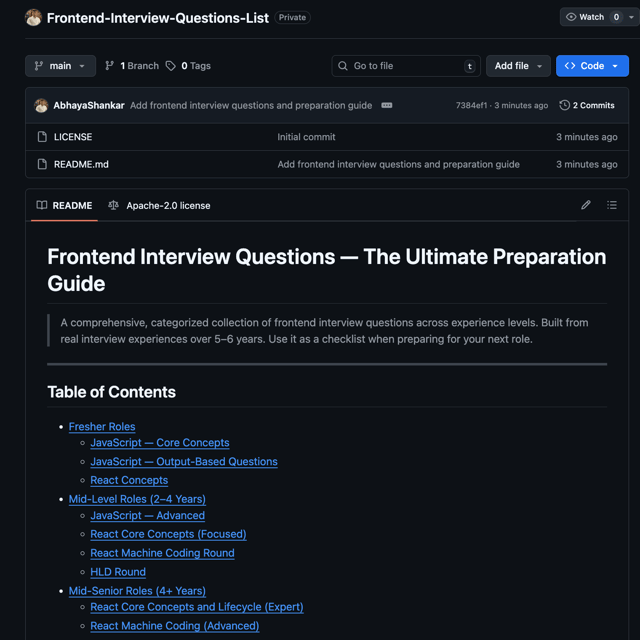
Task: Click the README.md file icon
Action: coord(42,164)
